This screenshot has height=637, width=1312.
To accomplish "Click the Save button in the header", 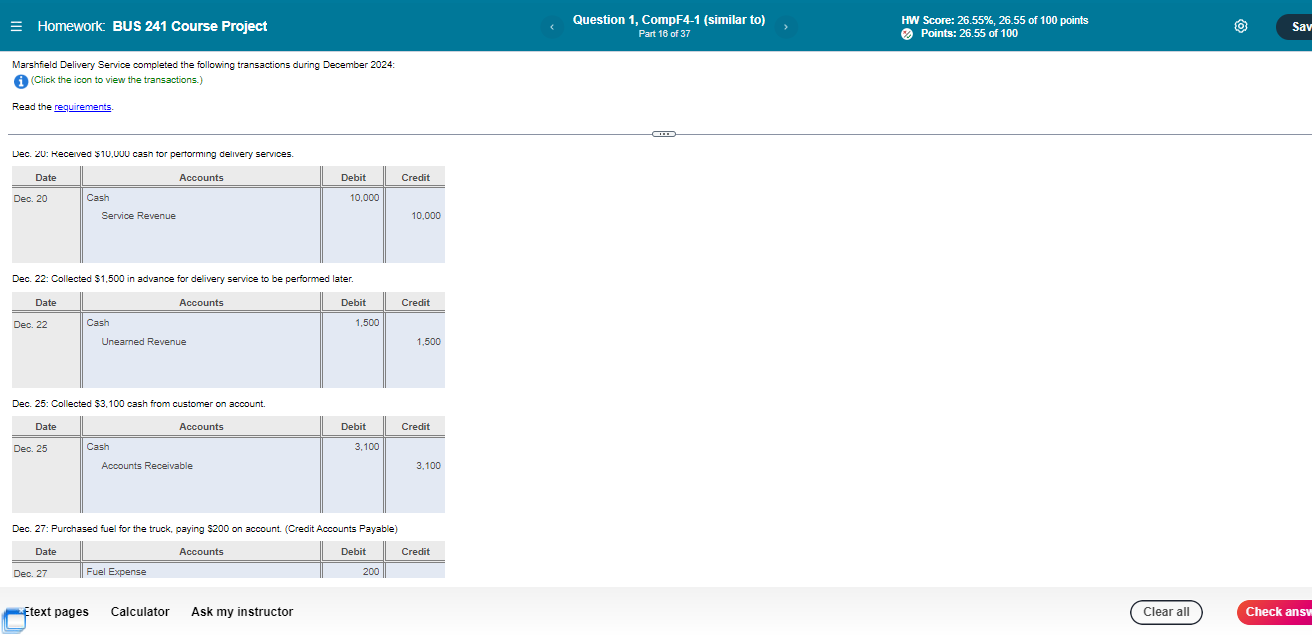I will point(1297,26).
